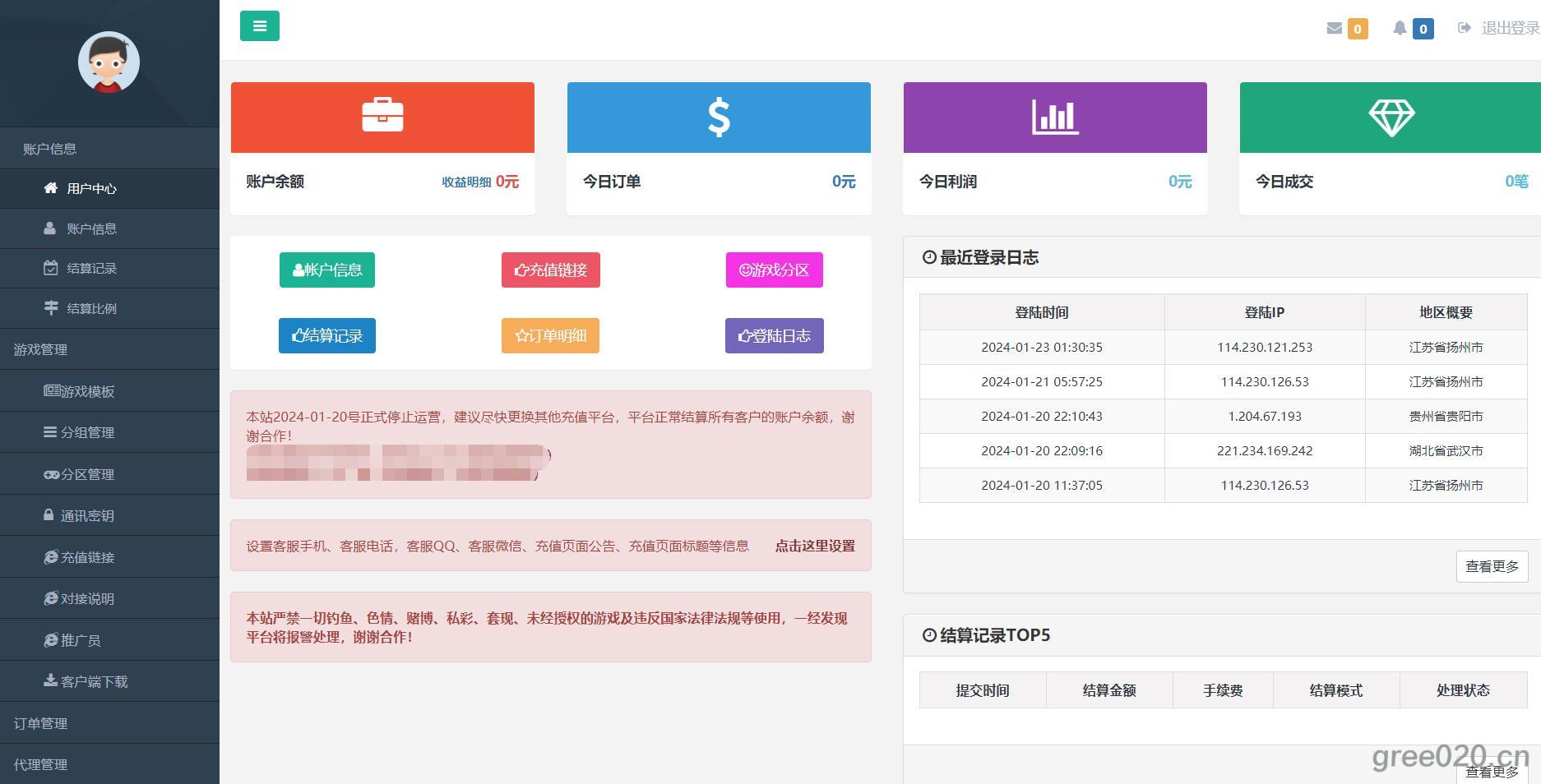Screen dimensions: 1541x784
Task: Expand the 账户信息 sidebar section
Action: (49, 149)
